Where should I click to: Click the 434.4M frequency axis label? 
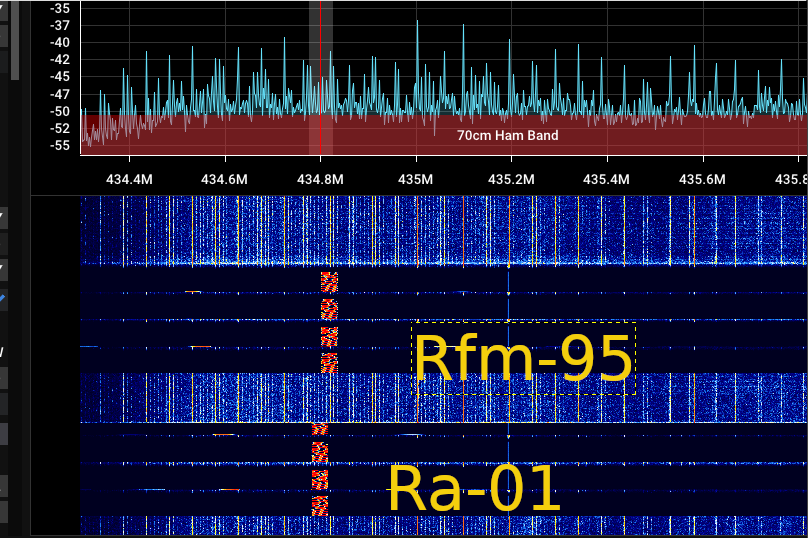[129, 179]
